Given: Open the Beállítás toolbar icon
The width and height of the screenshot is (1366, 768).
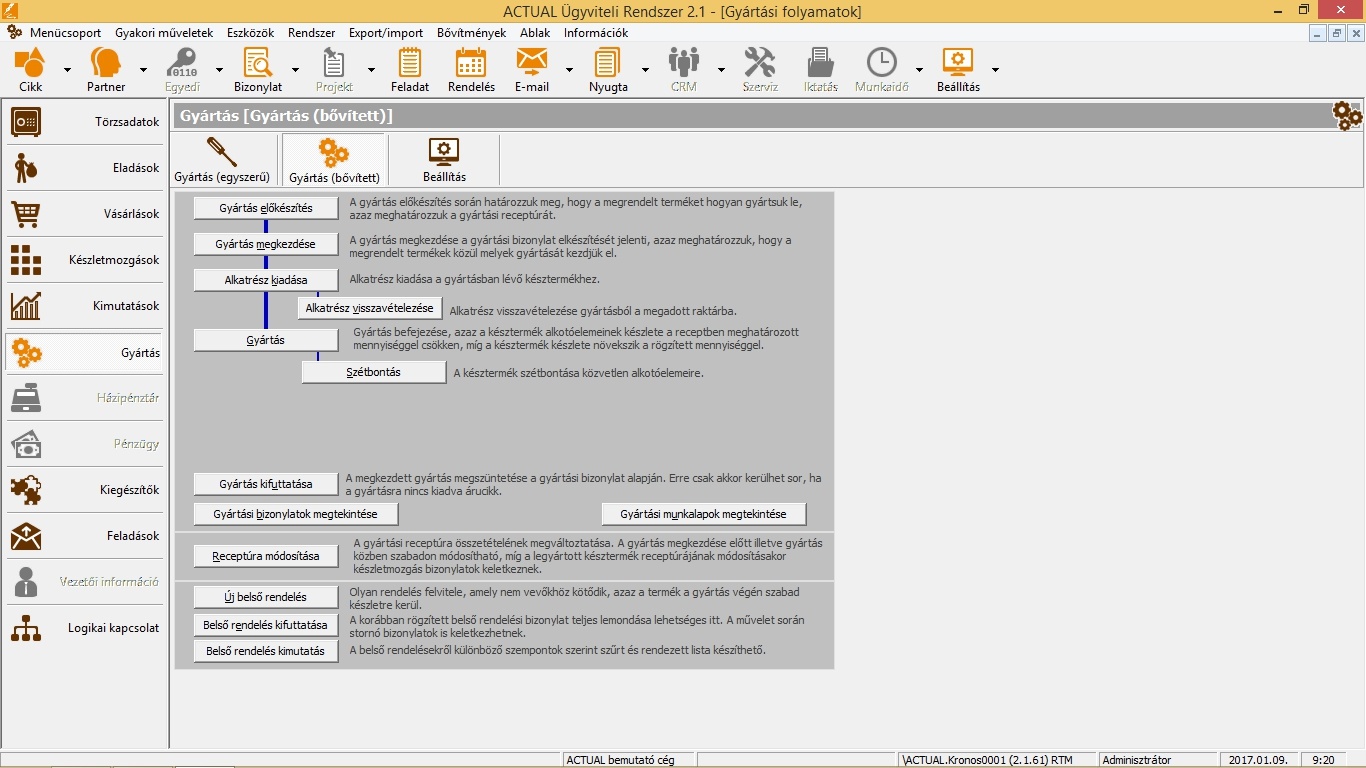Looking at the screenshot, I should point(958,69).
